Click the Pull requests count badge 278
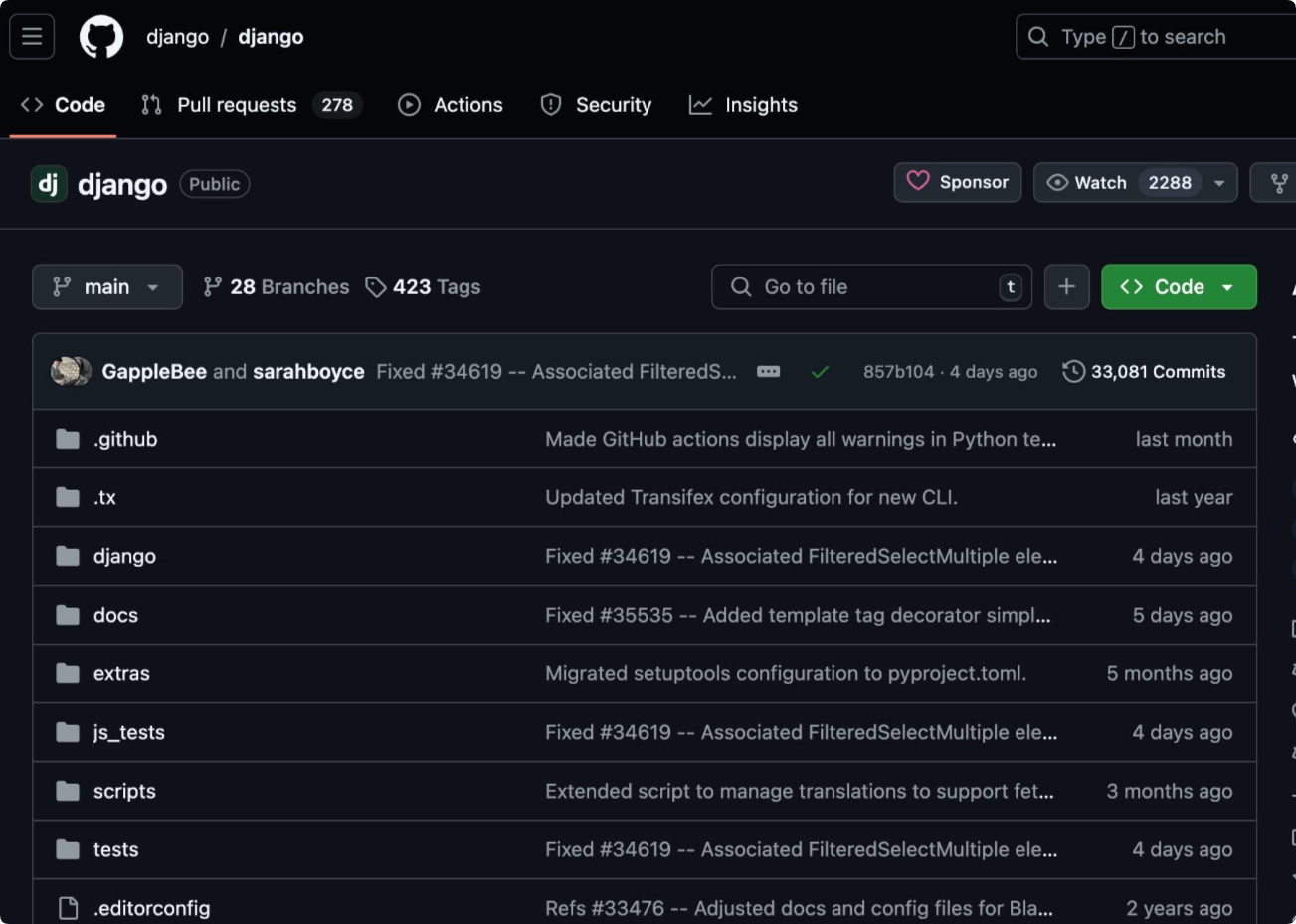This screenshot has height=924, width=1296. (x=337, y=104)
